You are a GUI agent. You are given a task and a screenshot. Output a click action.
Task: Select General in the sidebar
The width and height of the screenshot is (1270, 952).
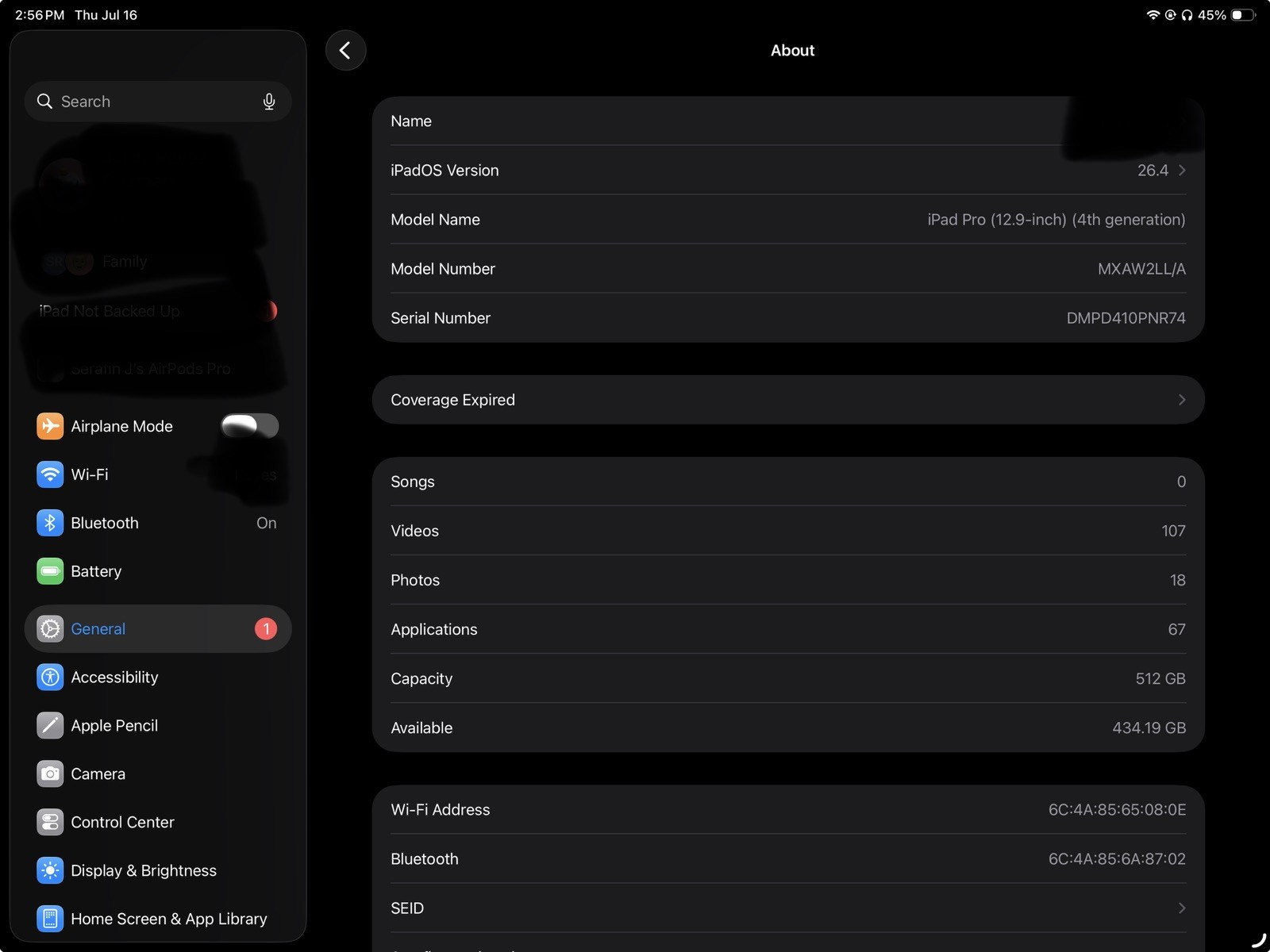tap(158, 629)
